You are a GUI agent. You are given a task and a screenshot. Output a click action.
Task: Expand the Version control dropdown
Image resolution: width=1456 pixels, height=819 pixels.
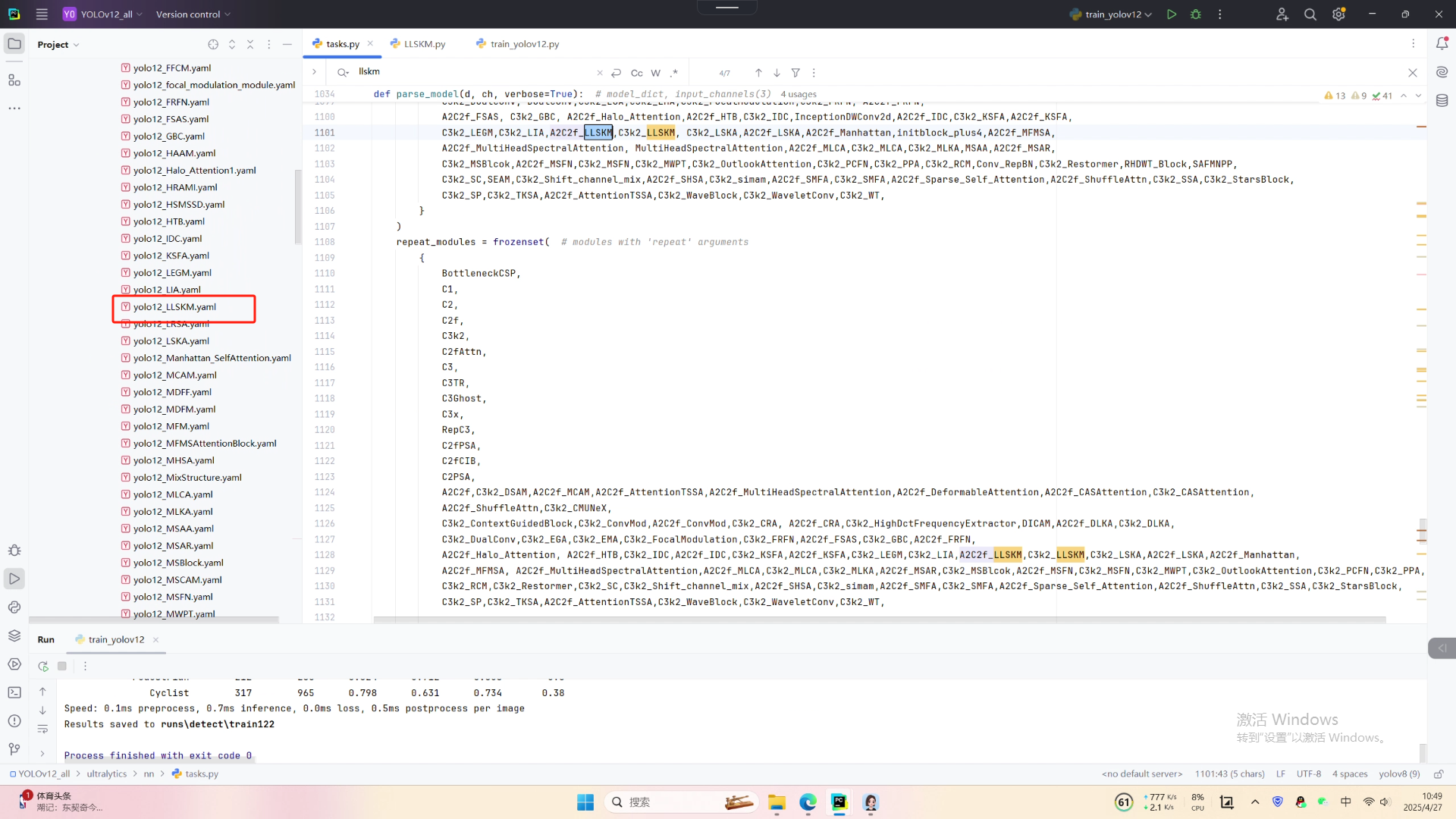193,14
